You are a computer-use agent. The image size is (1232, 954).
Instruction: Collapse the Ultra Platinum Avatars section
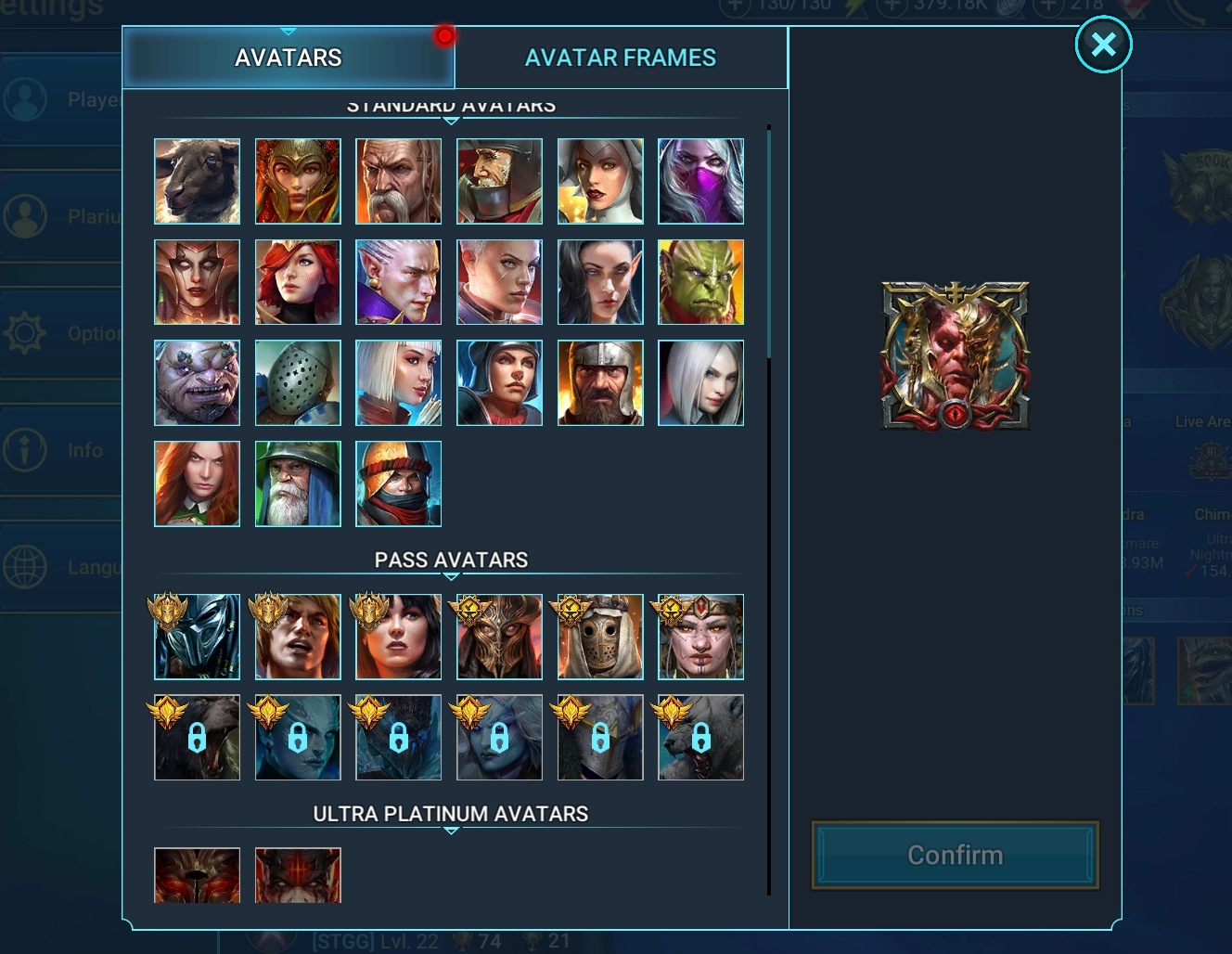point(451,831)
